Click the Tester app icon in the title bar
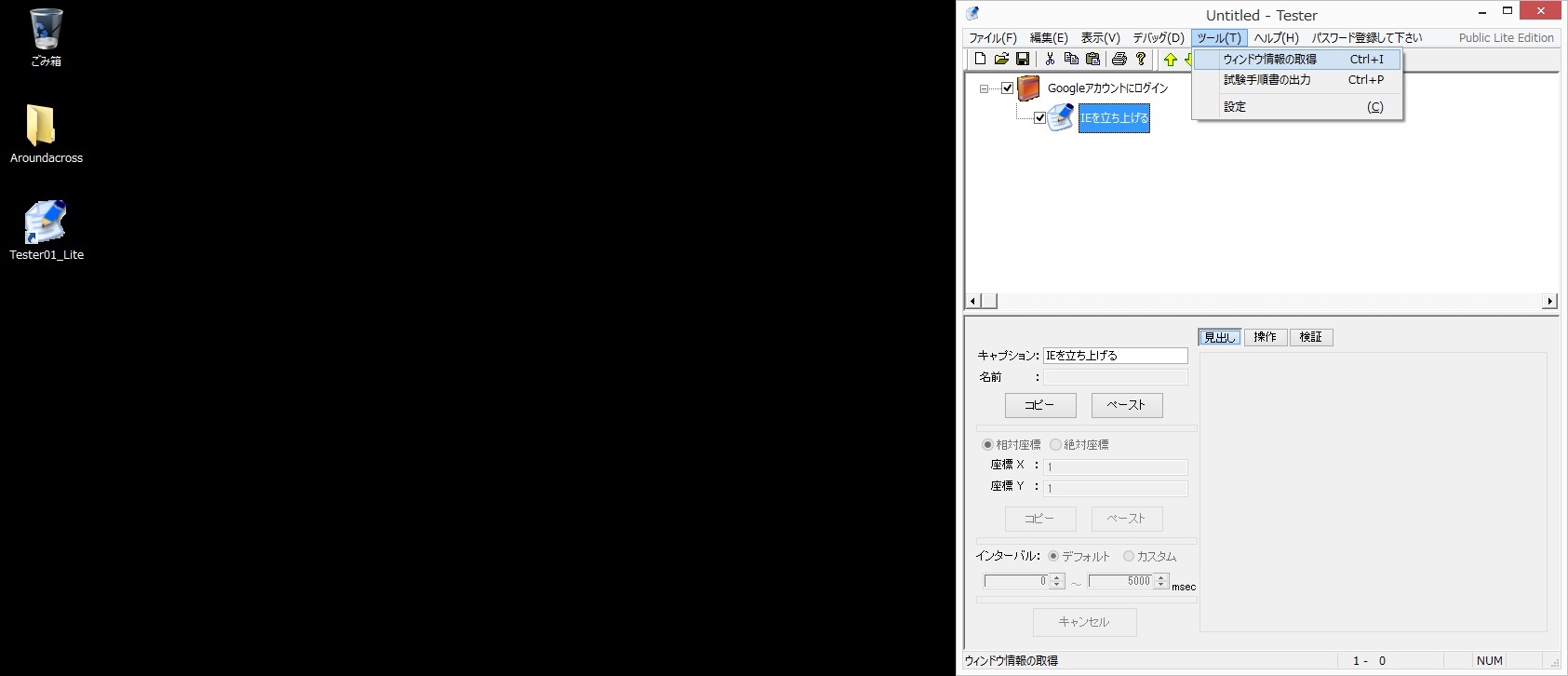1568x676 pixels. 972,14
